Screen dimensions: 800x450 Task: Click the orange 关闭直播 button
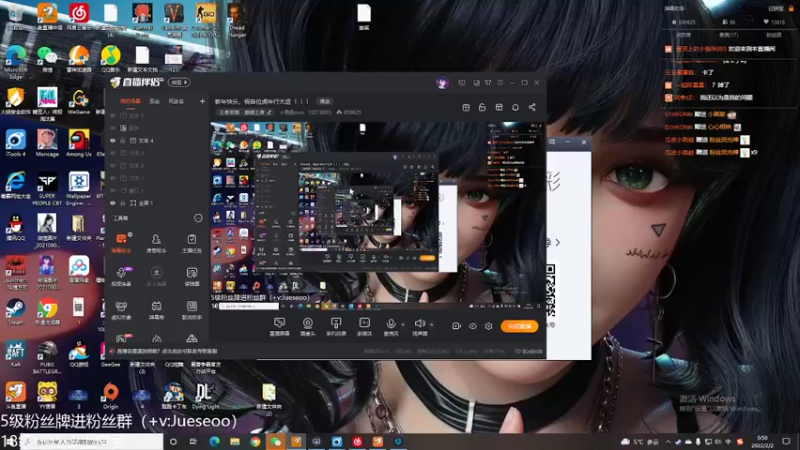pyautogui.click(x=519, y=326)
